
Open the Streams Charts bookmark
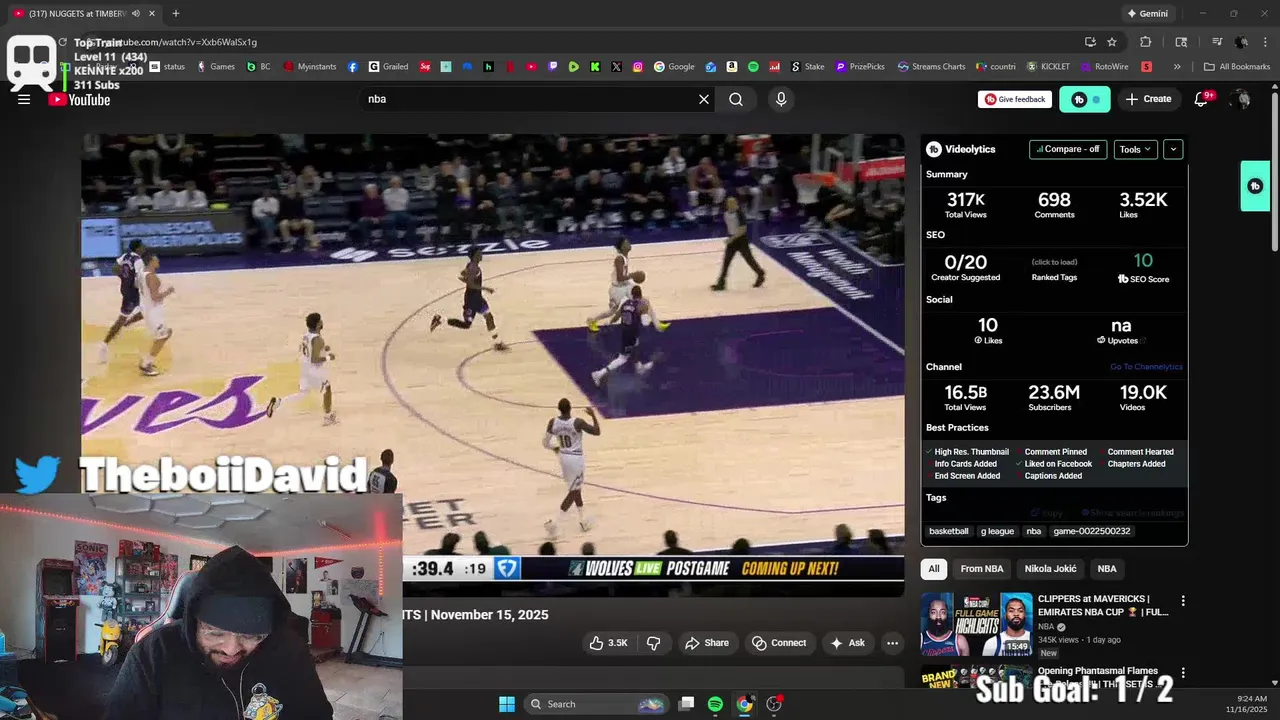coord(931,67)
